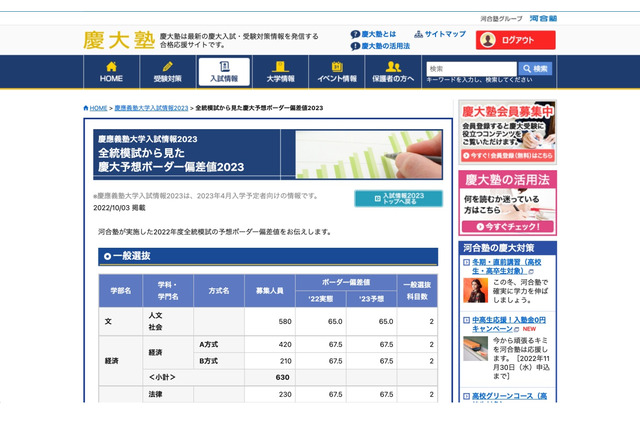Click the B方式 cell
This screenshot has height=426, width=640.
(x=219, y=361)
